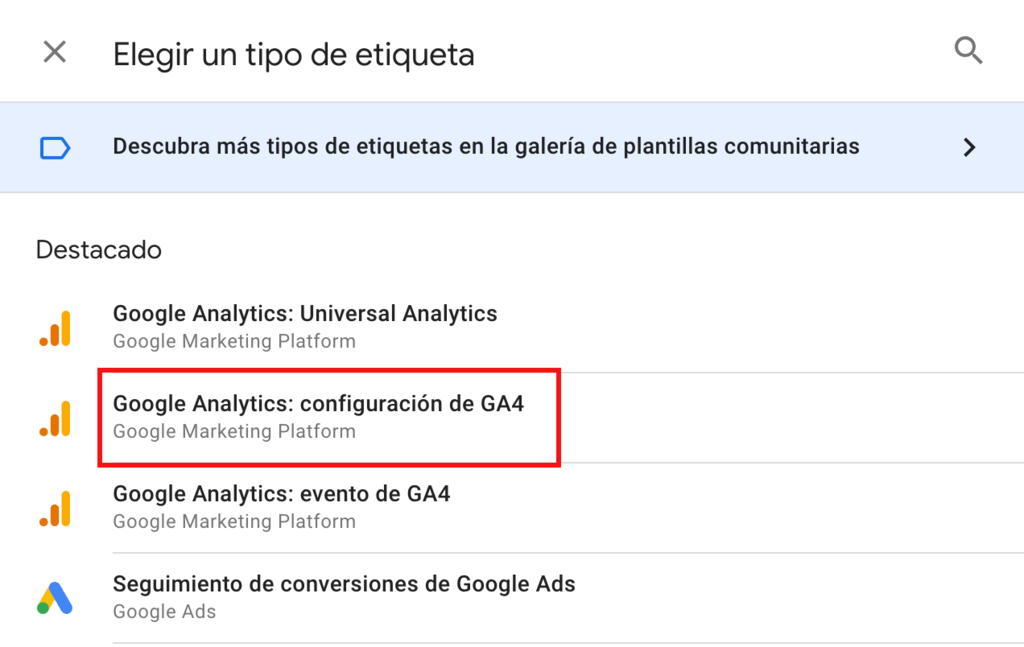Click the blue tag icon in banner

[x=55, y=148]
